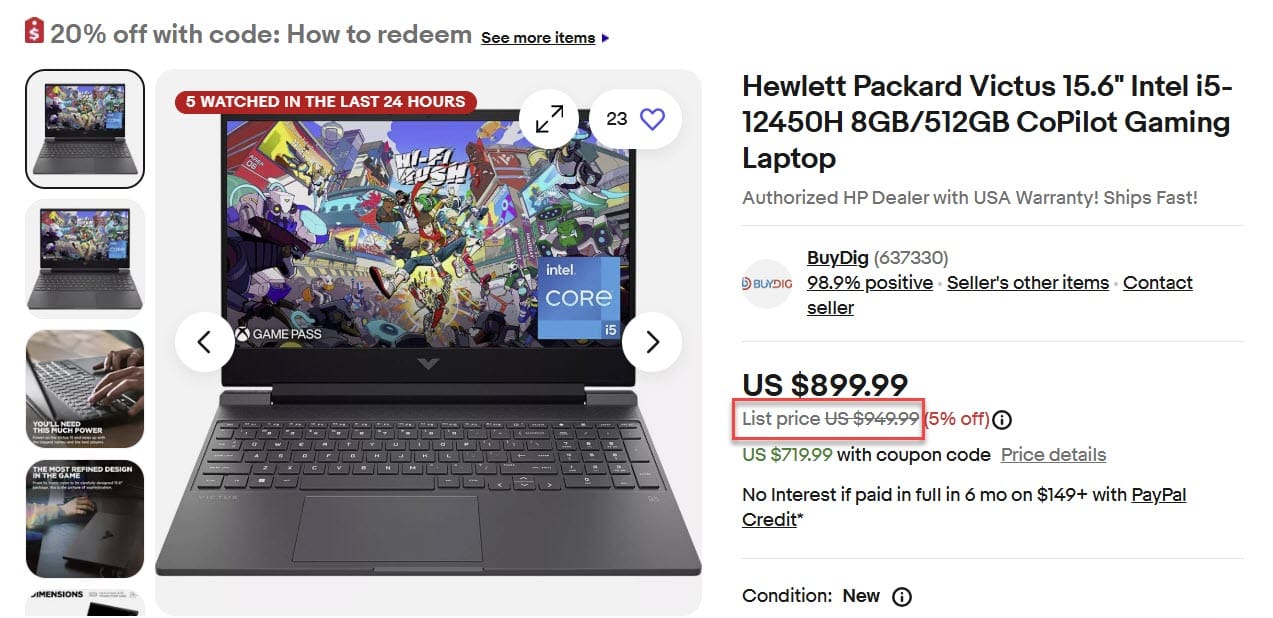Screen dimensions: 1273x618
Task: Open the 'See more items' link
Action: [x=538, y=38]
